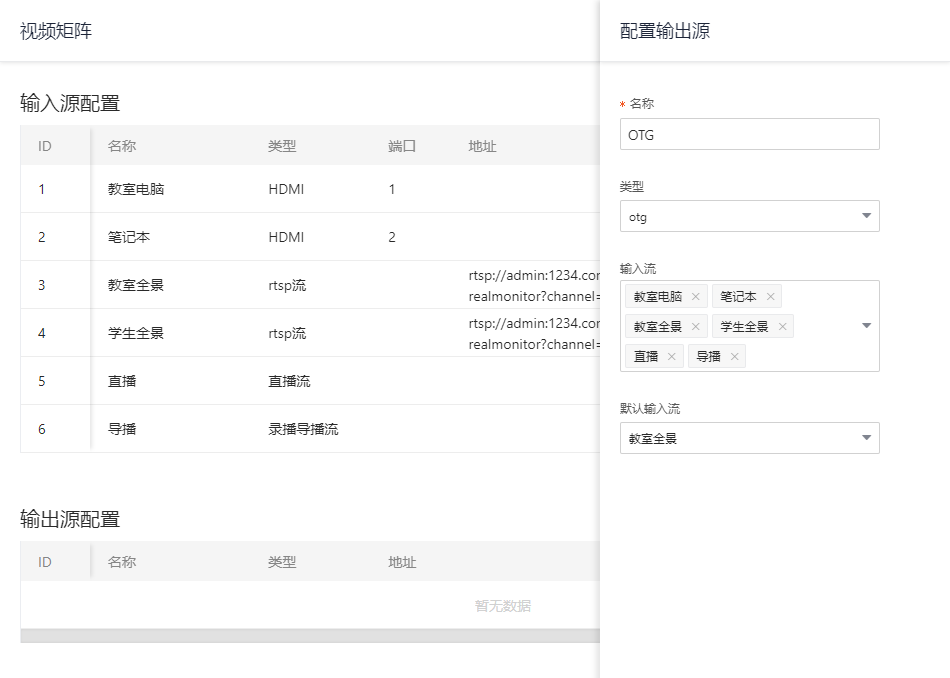This screenshot has height=678, width=950.
Task: Remove the 直播 tag from 输入流
Action: (672, 357)
